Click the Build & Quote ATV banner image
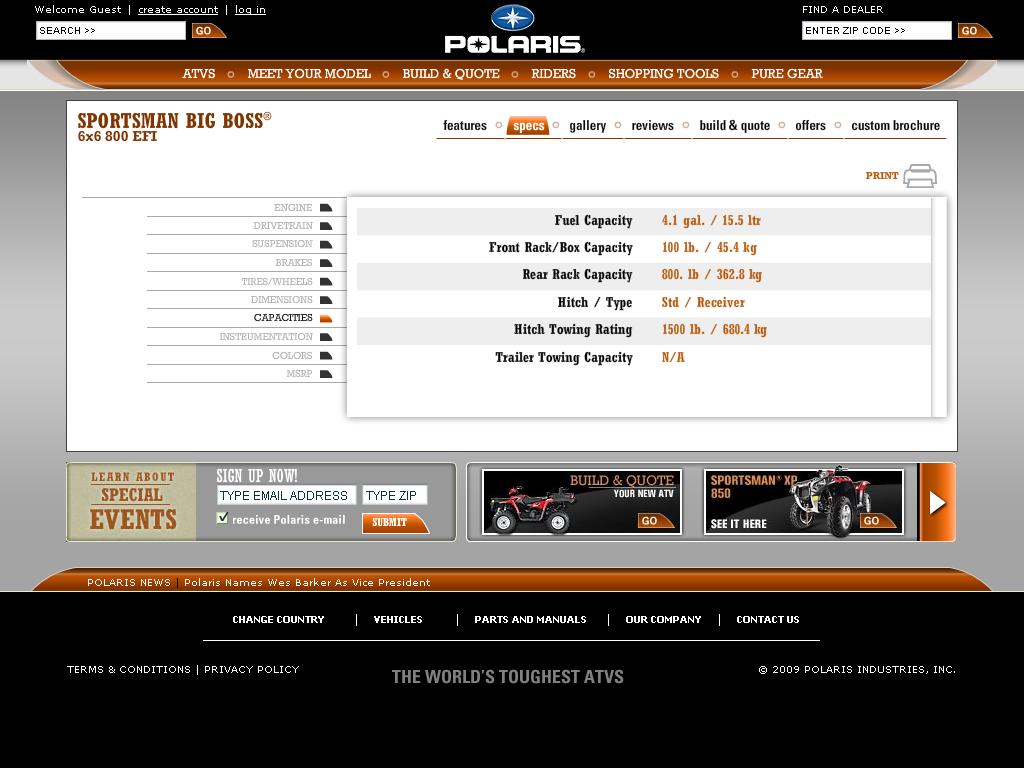The width and height of the screenshot is (1024, 768). point(581,502)
